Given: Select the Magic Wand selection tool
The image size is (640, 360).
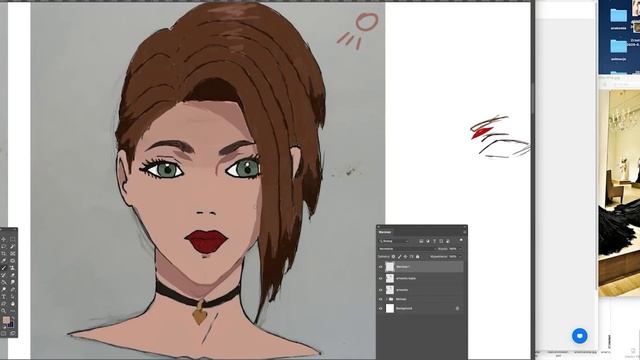Looking at the screenshot, I should [x=13, y=247].
